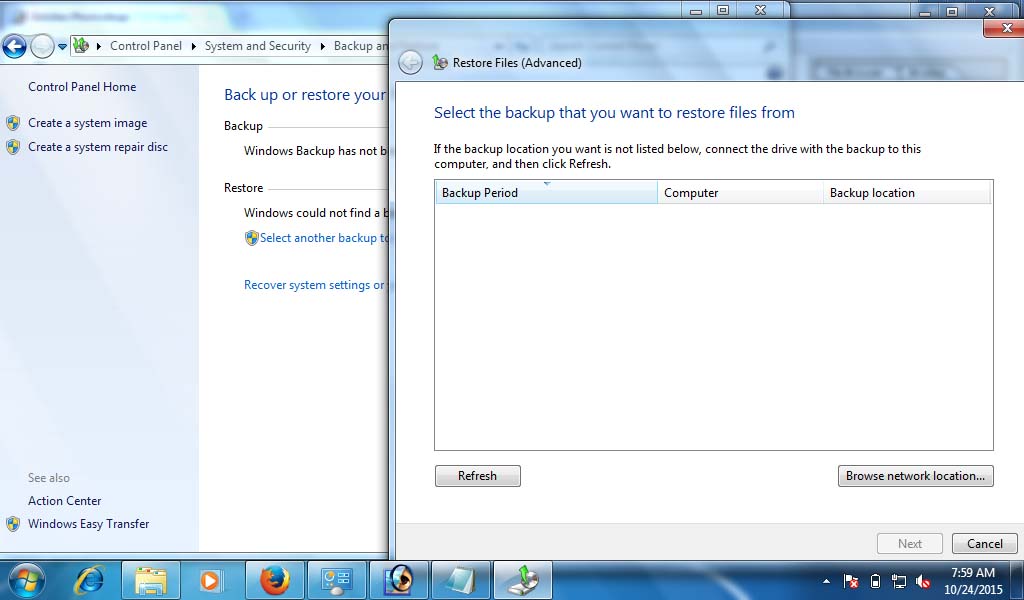Click the Control Panel forward arrow
This screenshot has height=600, width=1024.
point(42,46)
